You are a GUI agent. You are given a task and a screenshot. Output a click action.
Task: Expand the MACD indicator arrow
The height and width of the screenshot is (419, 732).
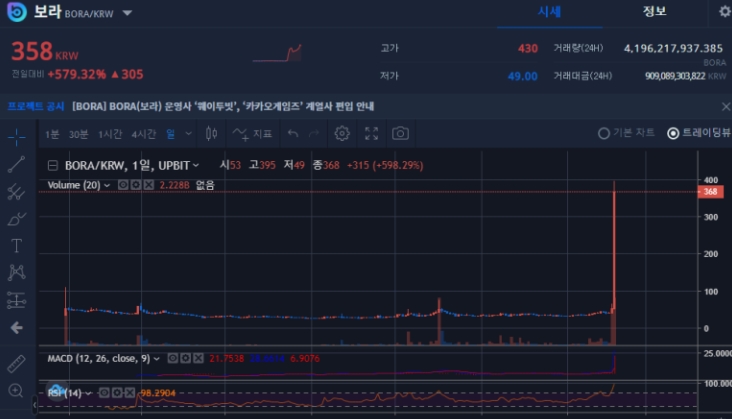(157, 359)
